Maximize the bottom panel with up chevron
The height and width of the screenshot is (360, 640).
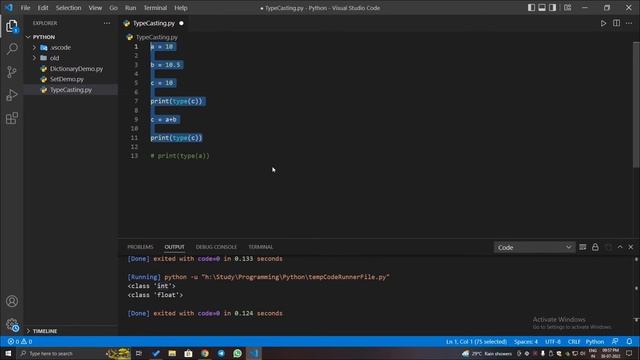pyautogui.click(x=620, y=247)
